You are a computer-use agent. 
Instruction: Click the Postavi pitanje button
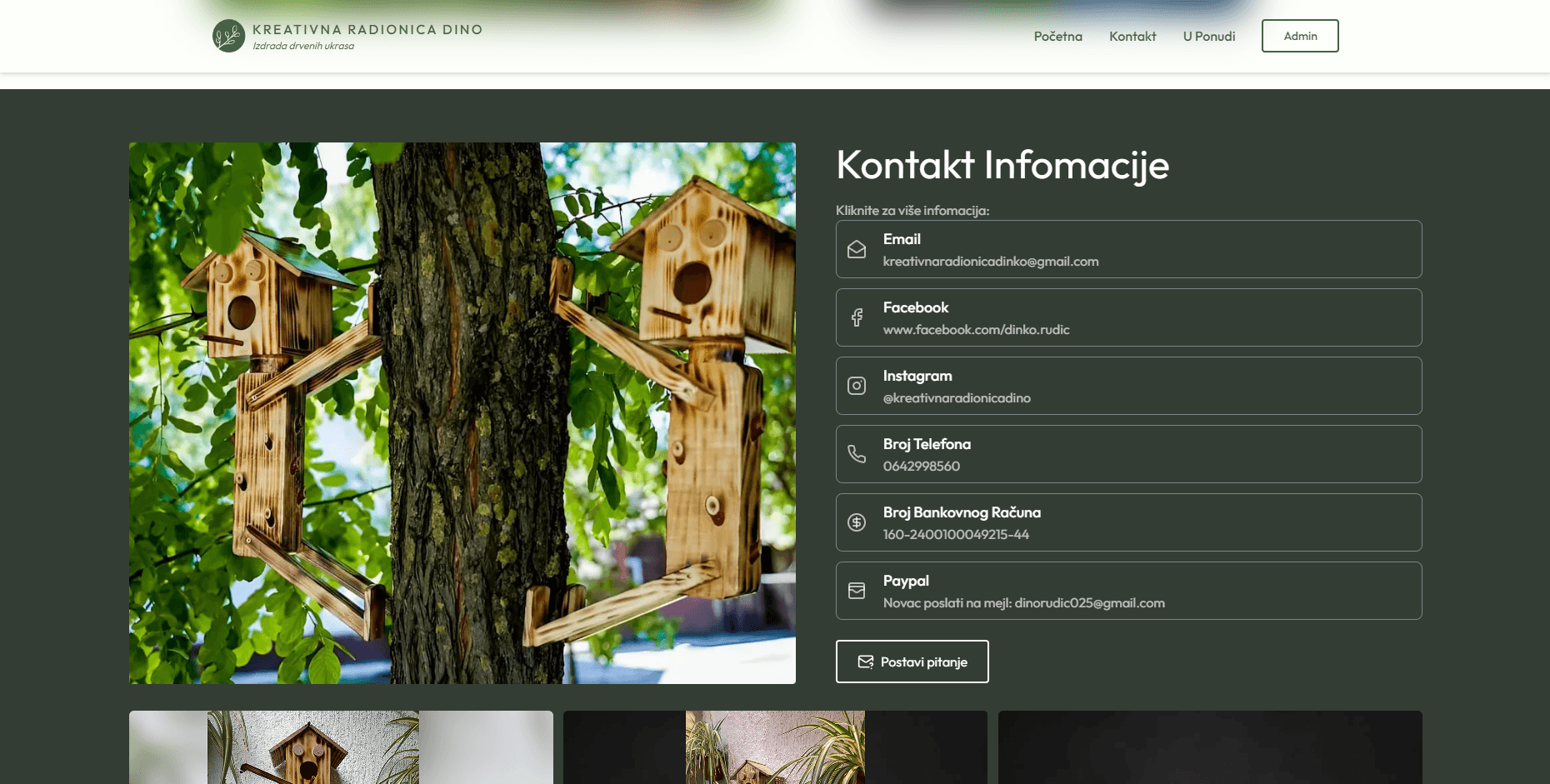(912, 662)
